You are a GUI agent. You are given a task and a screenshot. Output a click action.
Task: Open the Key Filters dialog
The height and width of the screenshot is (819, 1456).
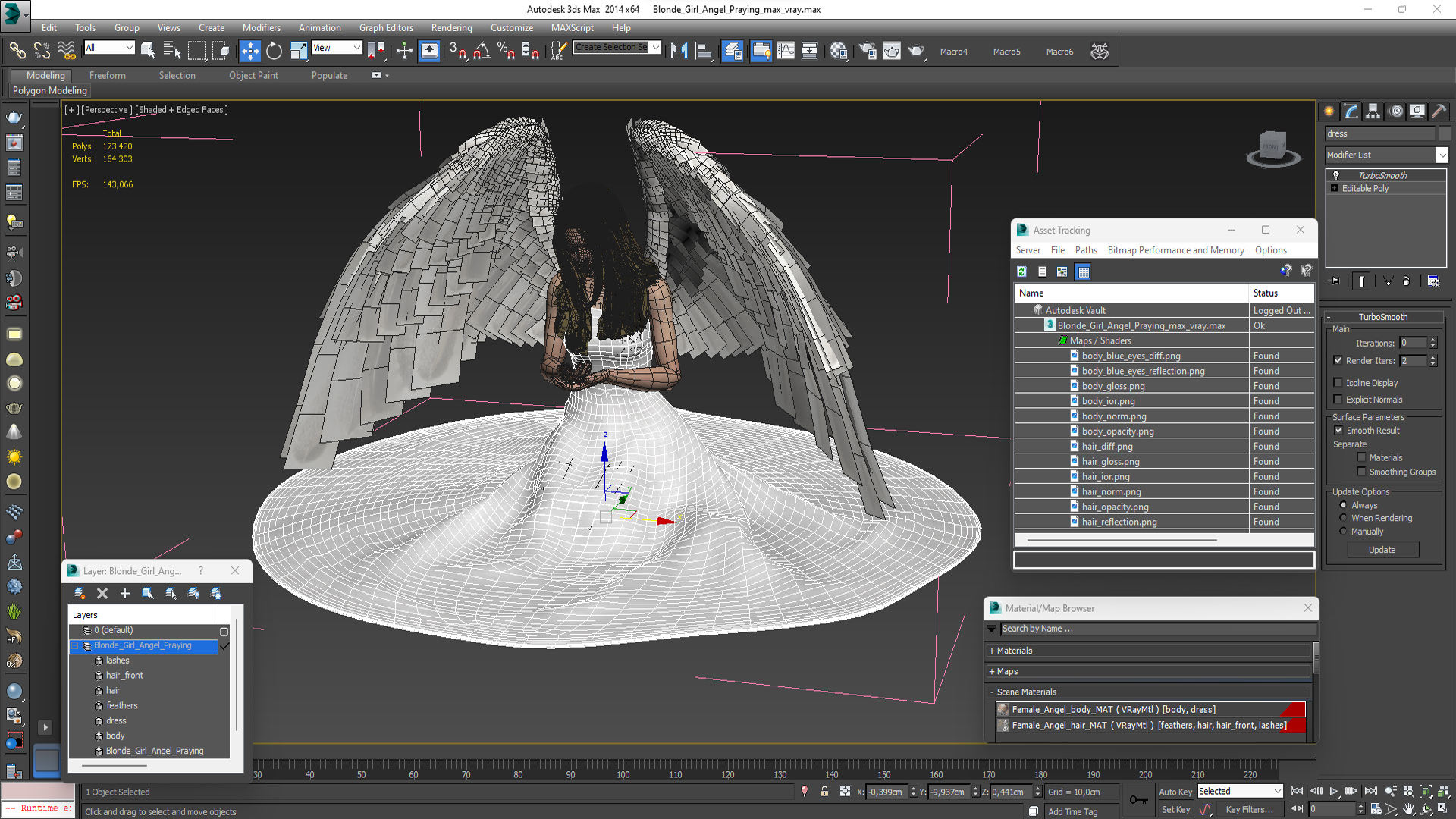pyautogui.click(x=1249, y=810)
